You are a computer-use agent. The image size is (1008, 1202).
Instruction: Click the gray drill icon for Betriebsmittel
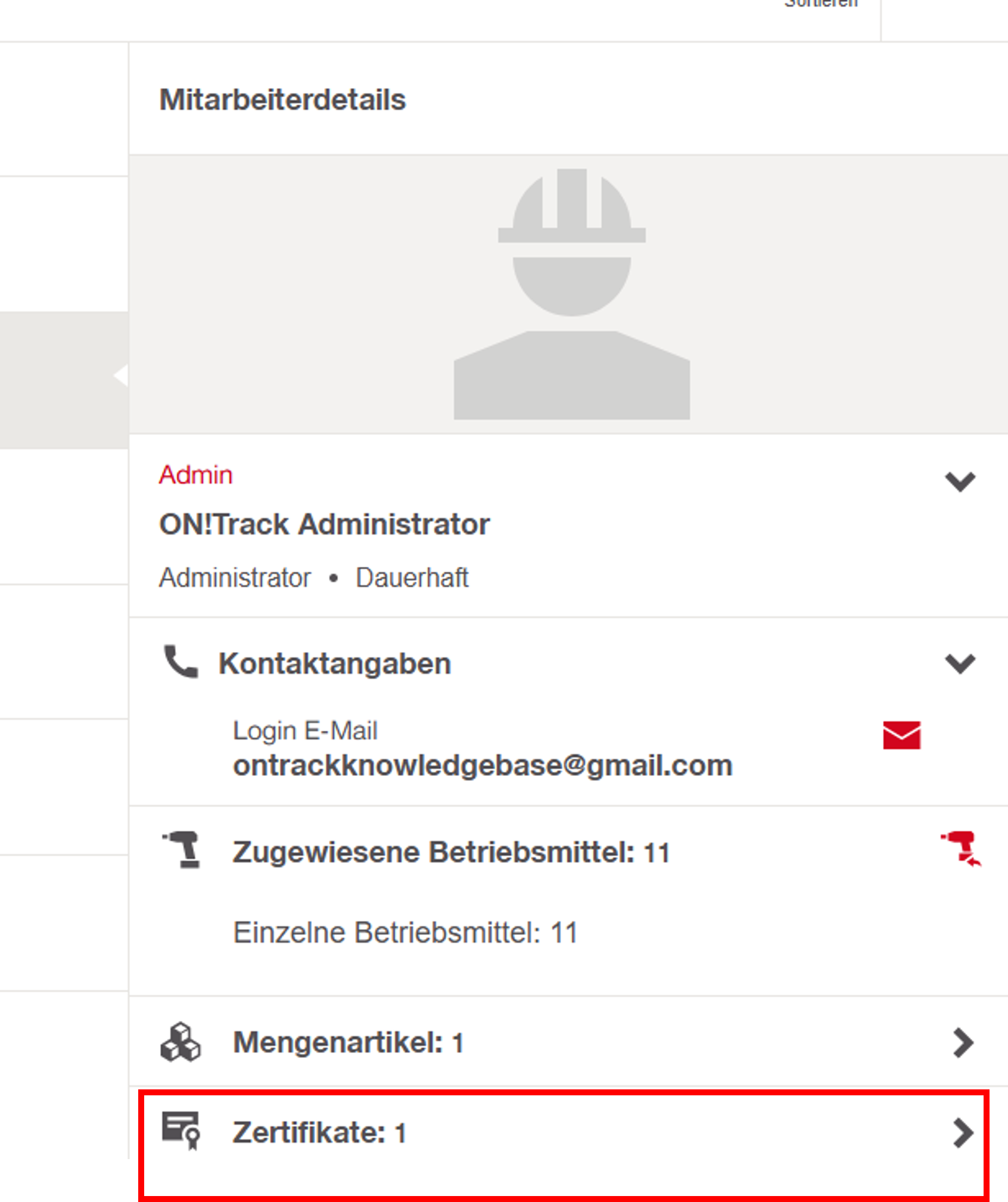(182, 850)
